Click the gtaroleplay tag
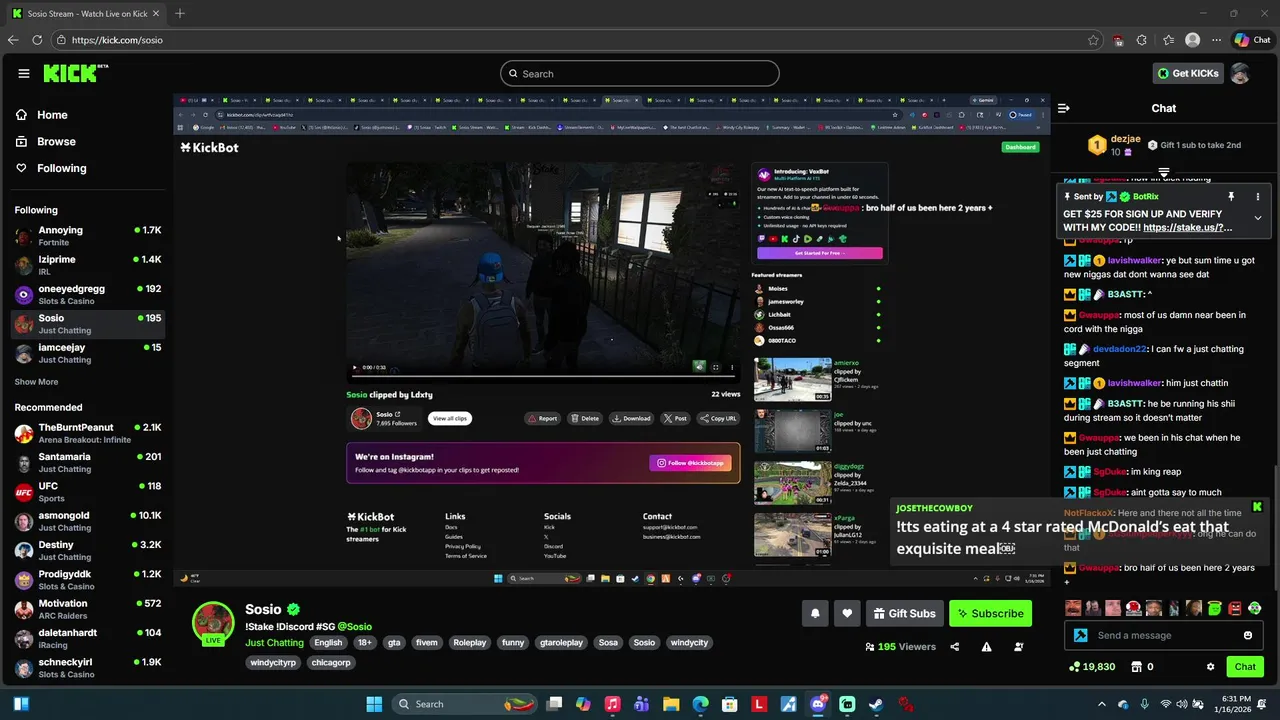 click(561, 643)
